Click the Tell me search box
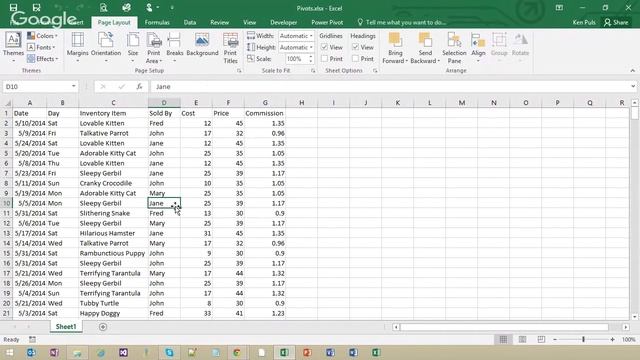This screenshot has height=360, width=640. (x=402, y=22)
